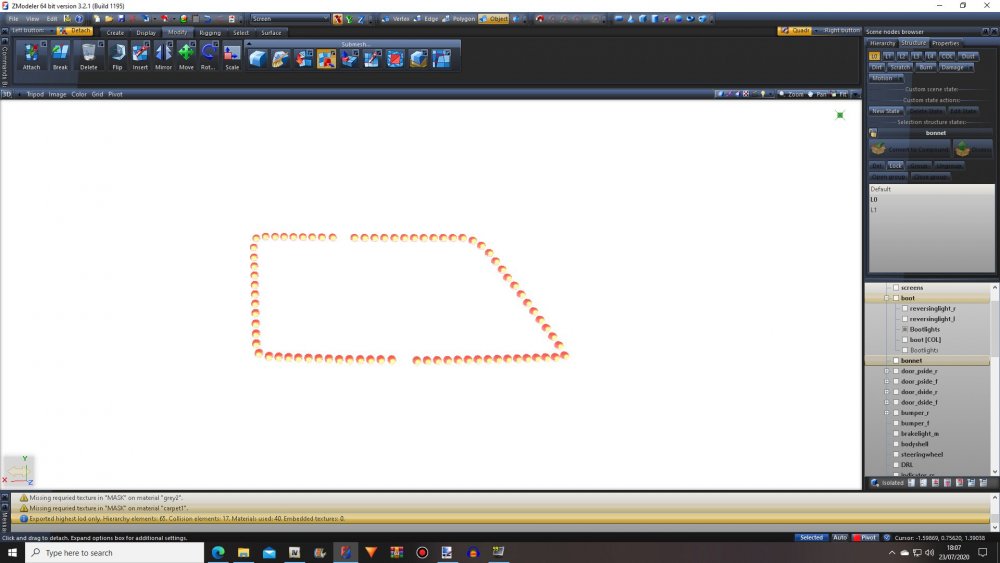The image size is (1000, 563).
Task: Click the Scratch state button
Action: click(901, 67)
